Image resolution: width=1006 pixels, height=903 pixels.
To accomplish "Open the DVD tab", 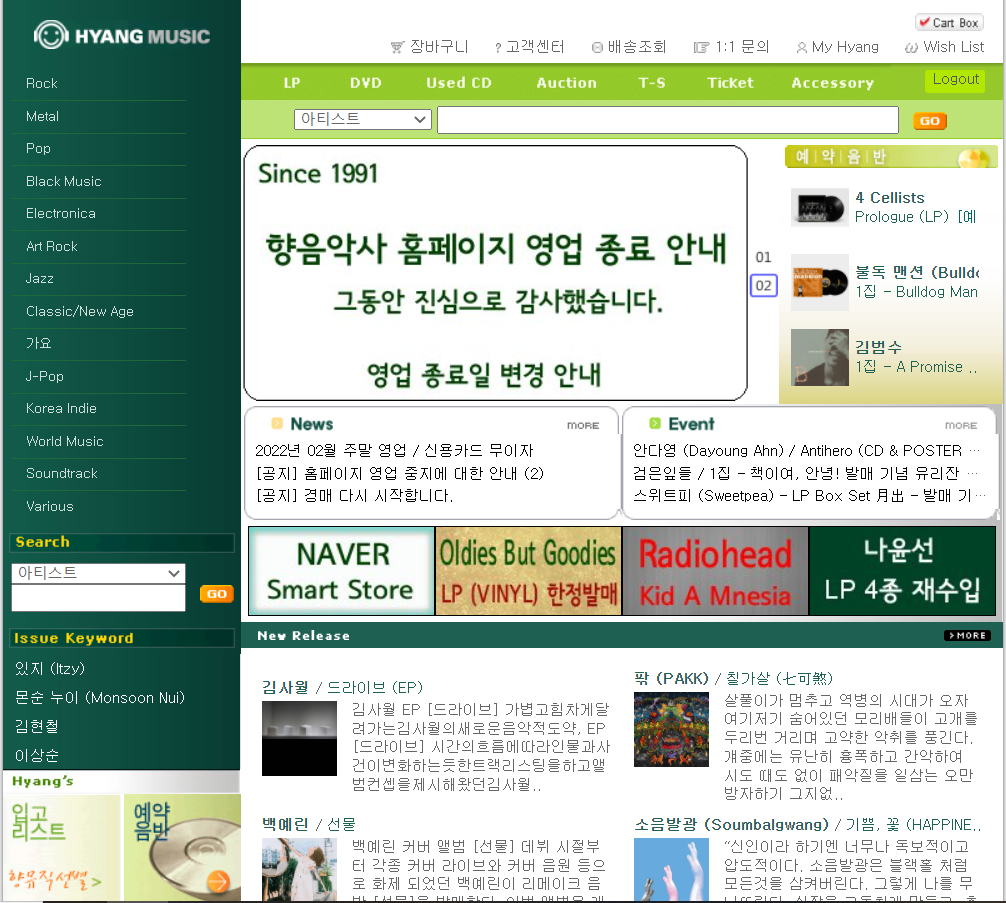I will 366,83.
